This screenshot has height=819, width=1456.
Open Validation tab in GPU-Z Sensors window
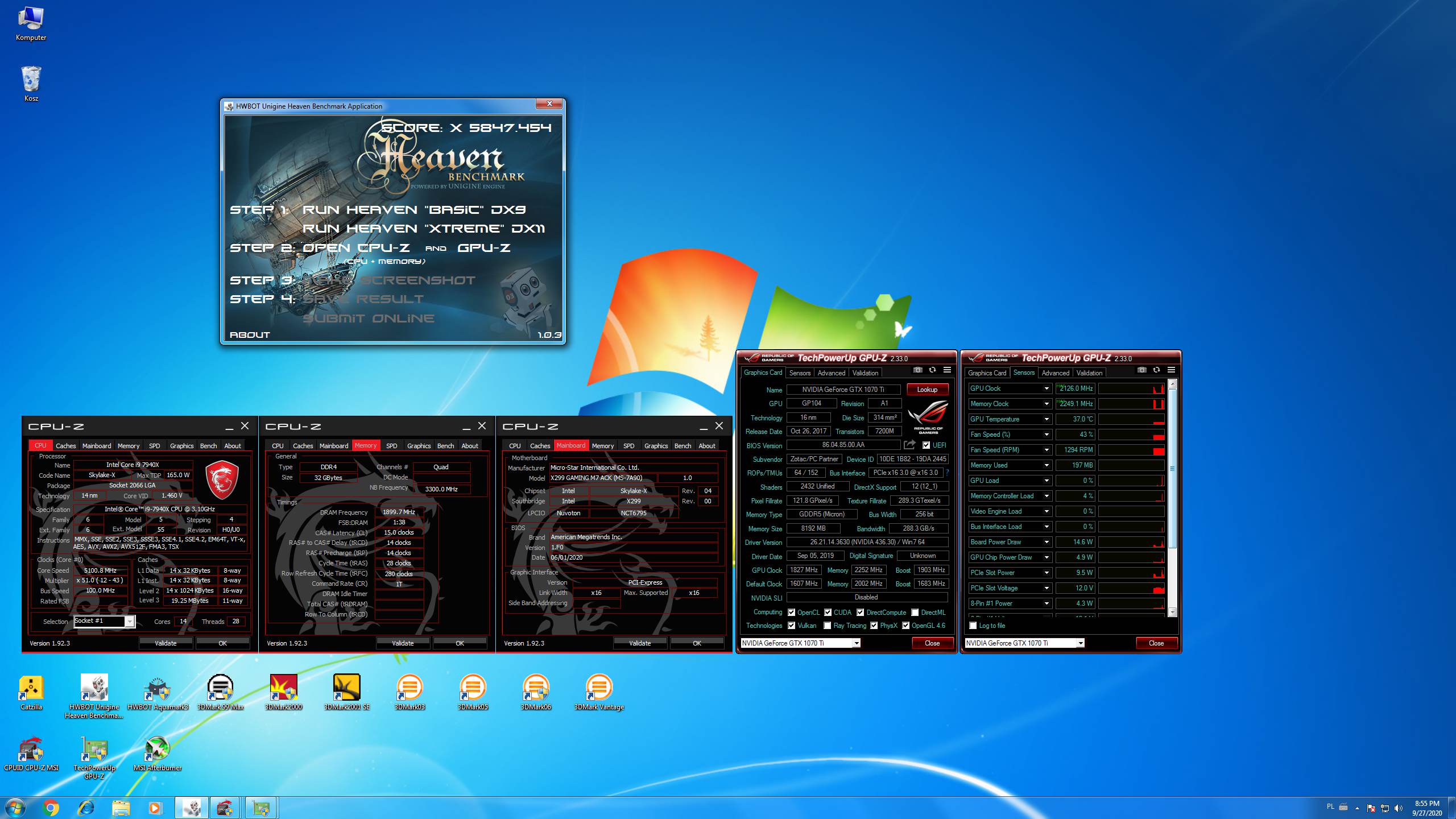click(x=1089, y=373)
